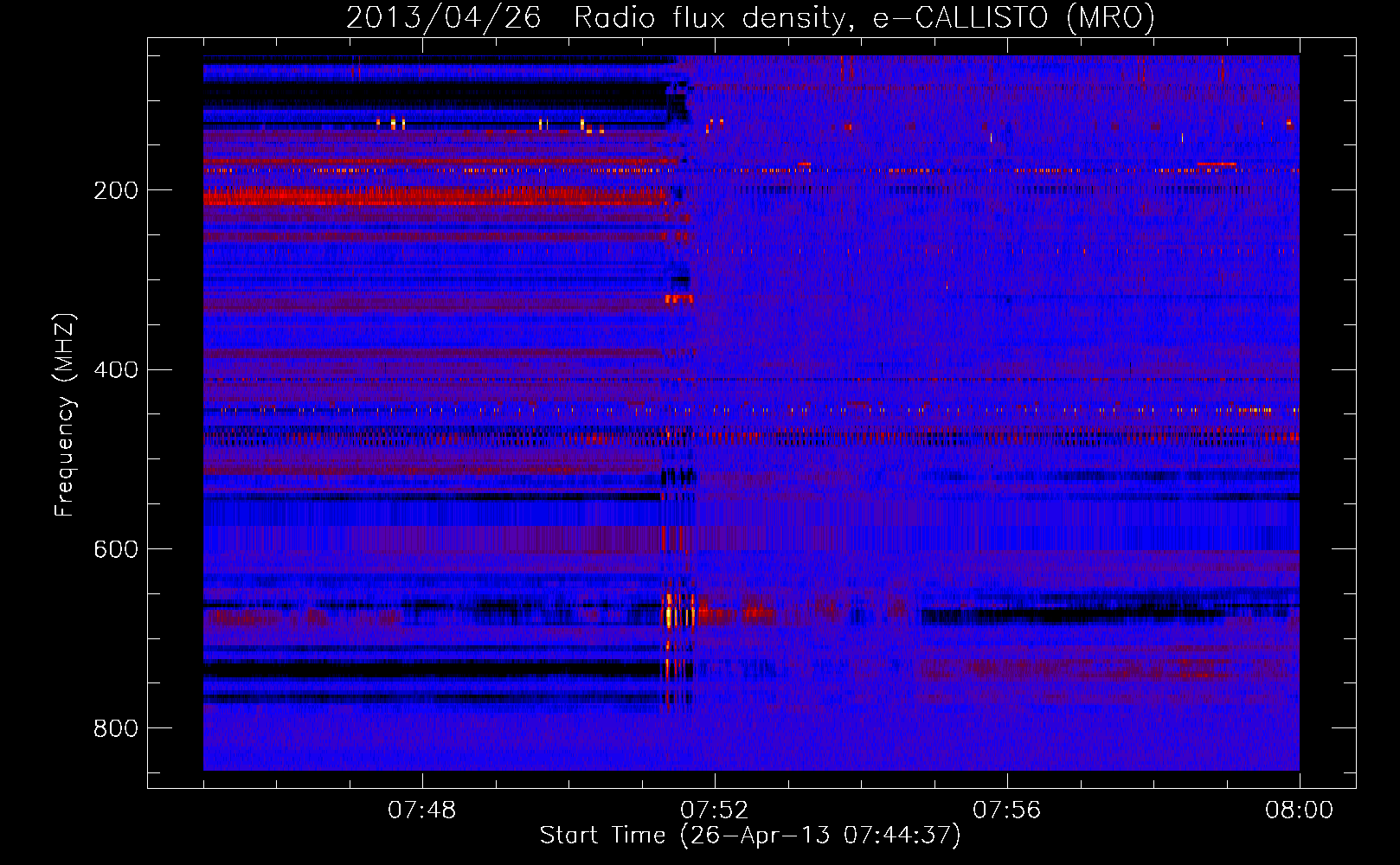The height and width of the screenshot is (865, 1400).
Task: Click the 600 frequency tick label
Action: (x=116, y=550)
